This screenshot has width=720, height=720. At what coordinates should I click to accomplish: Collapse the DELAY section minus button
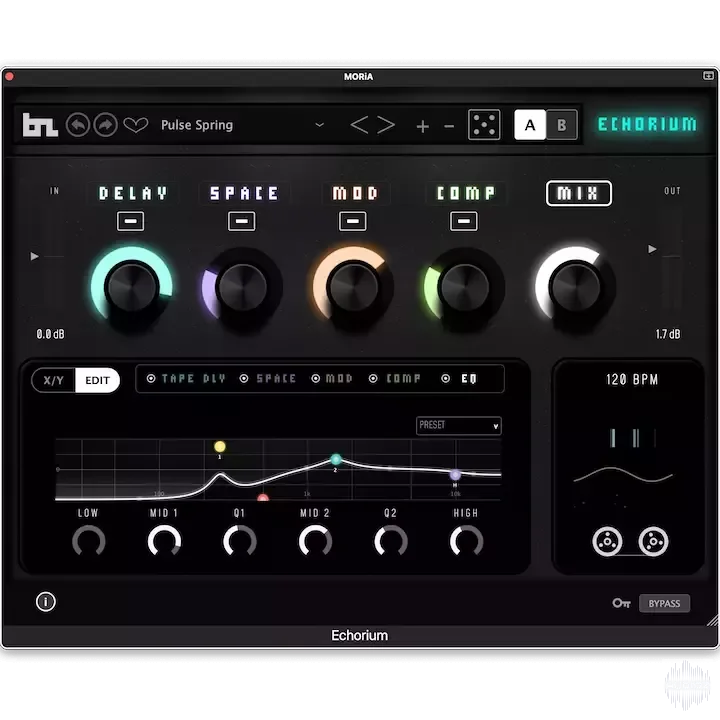coord(130,221)
